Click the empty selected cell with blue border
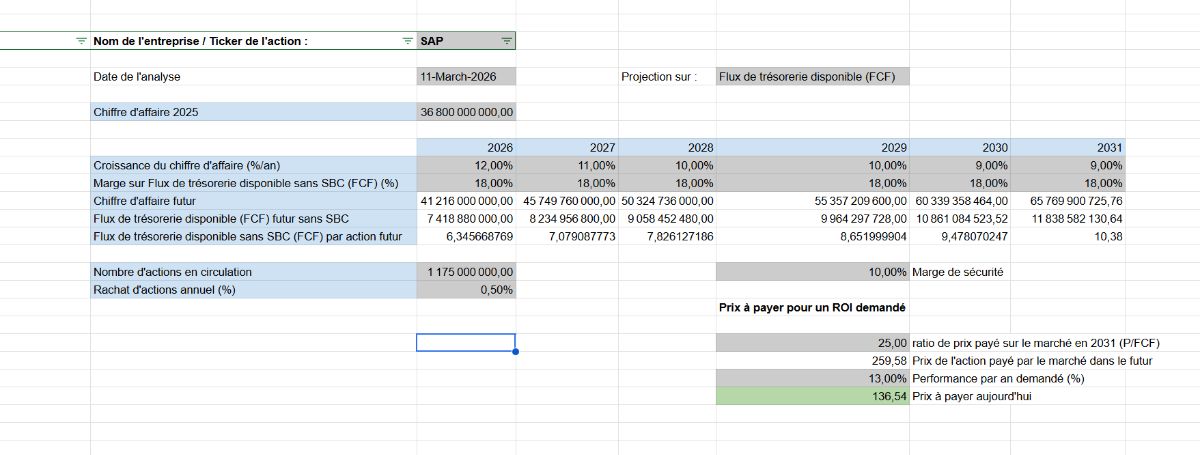 click(x=466, y=343)
